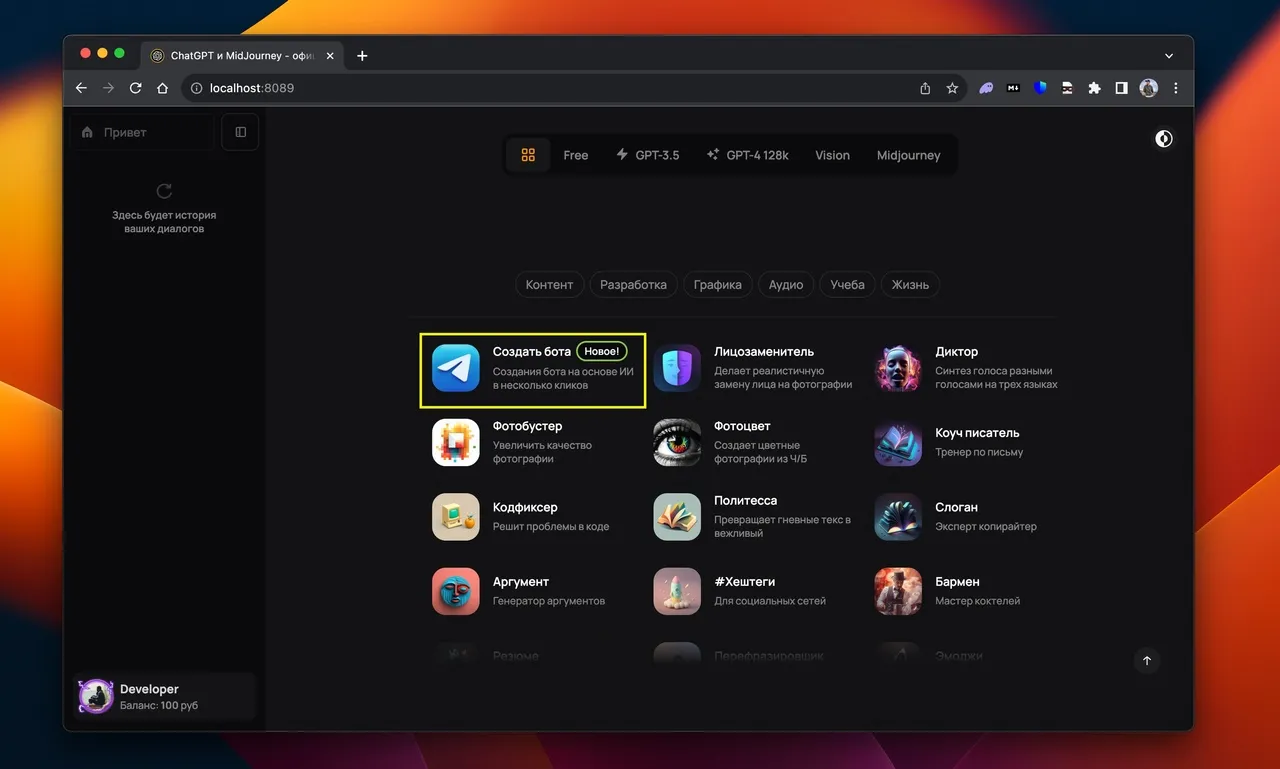Bookmark this page with the star
The image size is (1280, 769).
point(952,88)
